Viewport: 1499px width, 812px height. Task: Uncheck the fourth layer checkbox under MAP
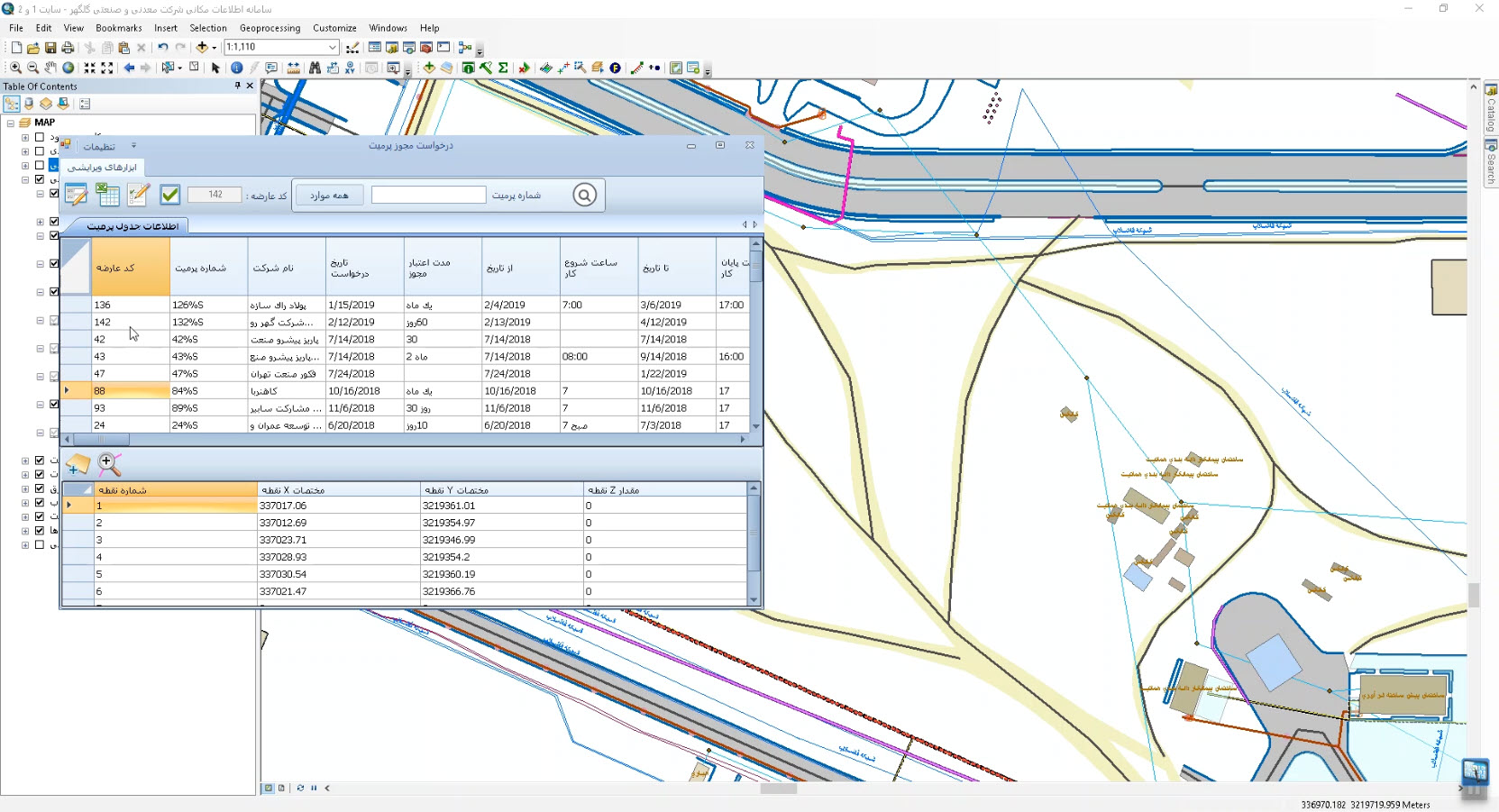click(x=40, y=179)
